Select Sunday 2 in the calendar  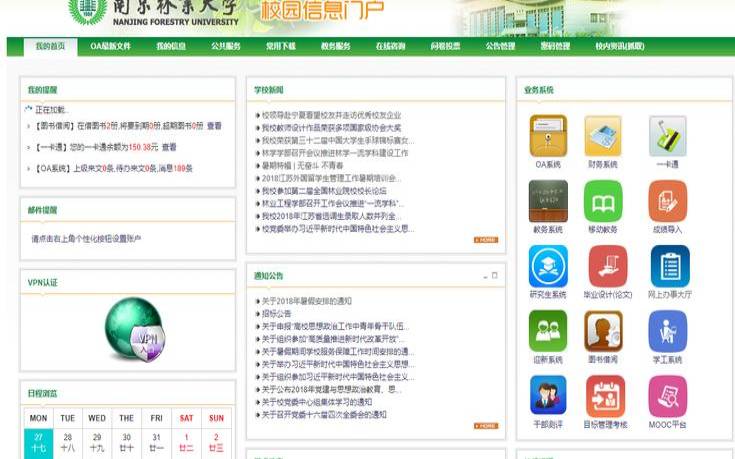(x=216, y=443)
